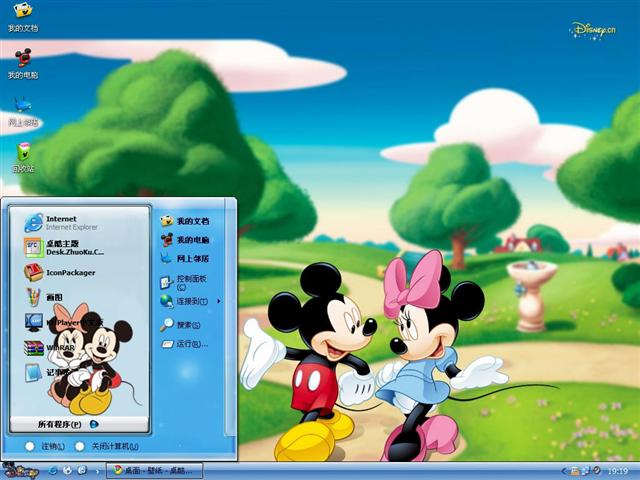Image resolution: width=640 pixels, height=480 pixels.
Task: Open 我的文档 in start menu right column
Action: point(185,221)
